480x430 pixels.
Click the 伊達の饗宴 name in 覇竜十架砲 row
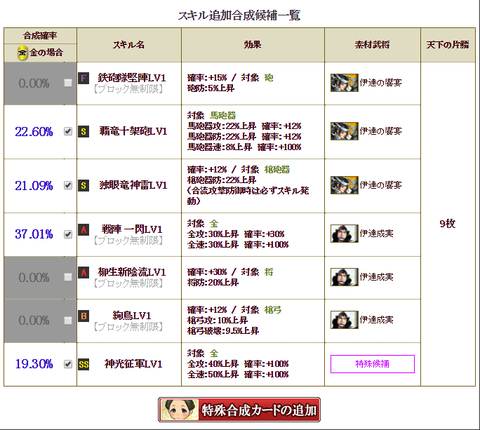tap(381, 131)
